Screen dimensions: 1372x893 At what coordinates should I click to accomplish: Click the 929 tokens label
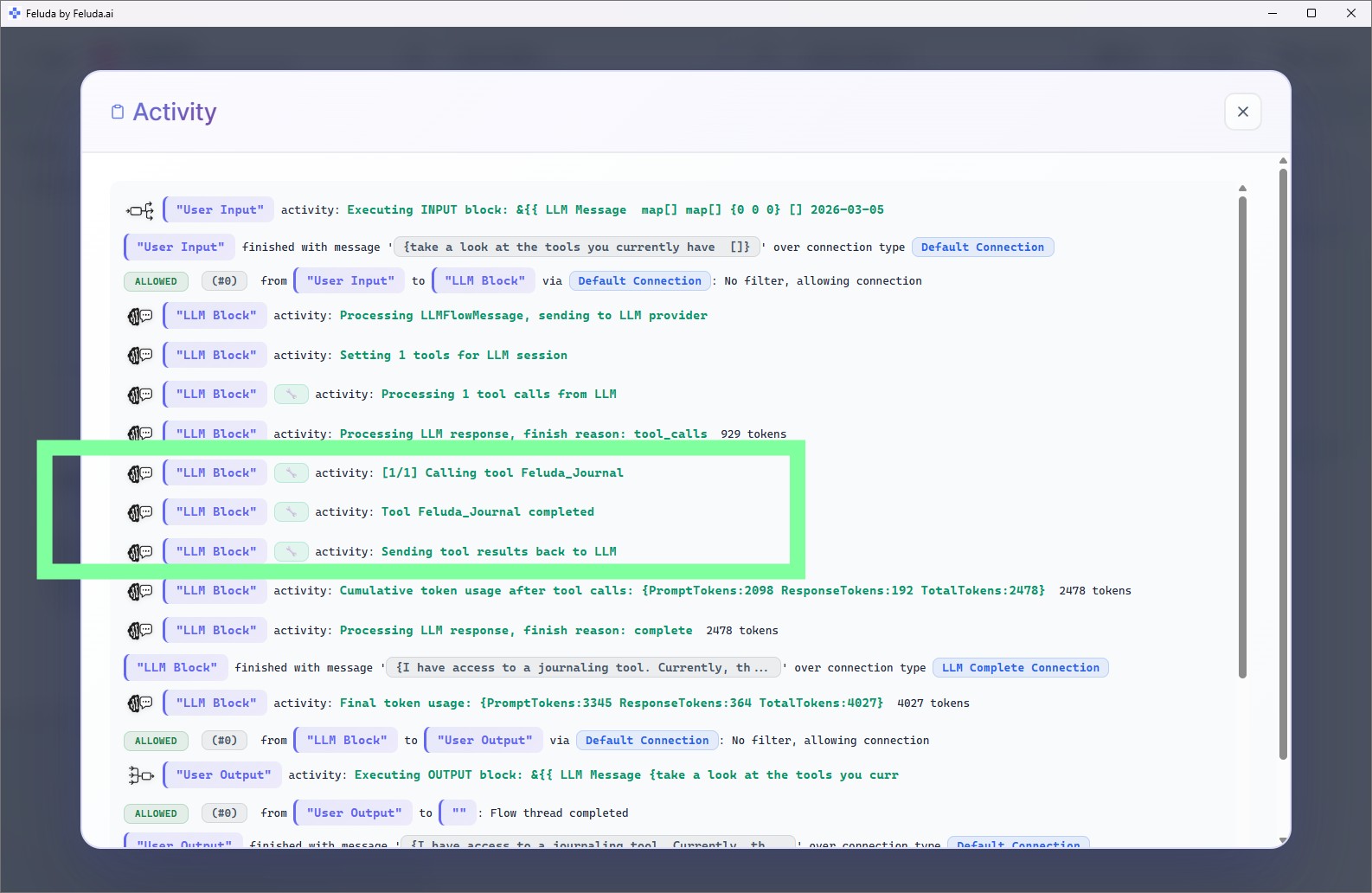coord(753,434)
